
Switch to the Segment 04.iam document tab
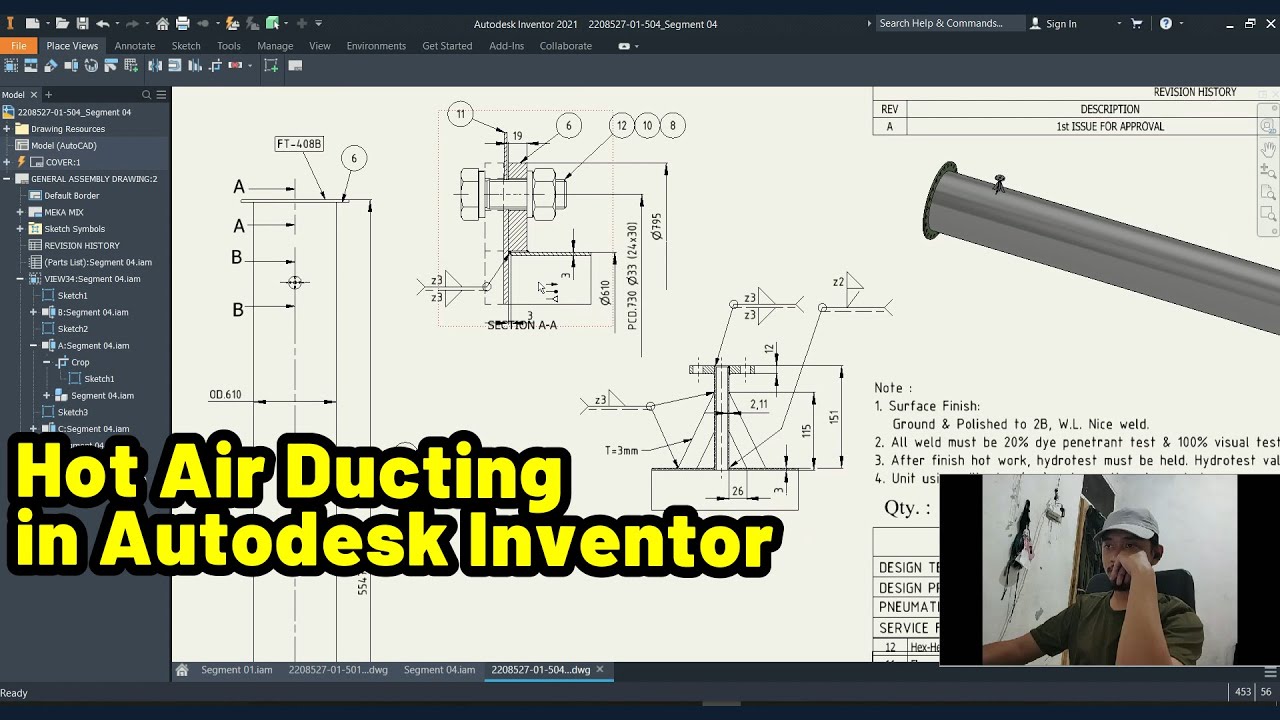tap(439, 670)
